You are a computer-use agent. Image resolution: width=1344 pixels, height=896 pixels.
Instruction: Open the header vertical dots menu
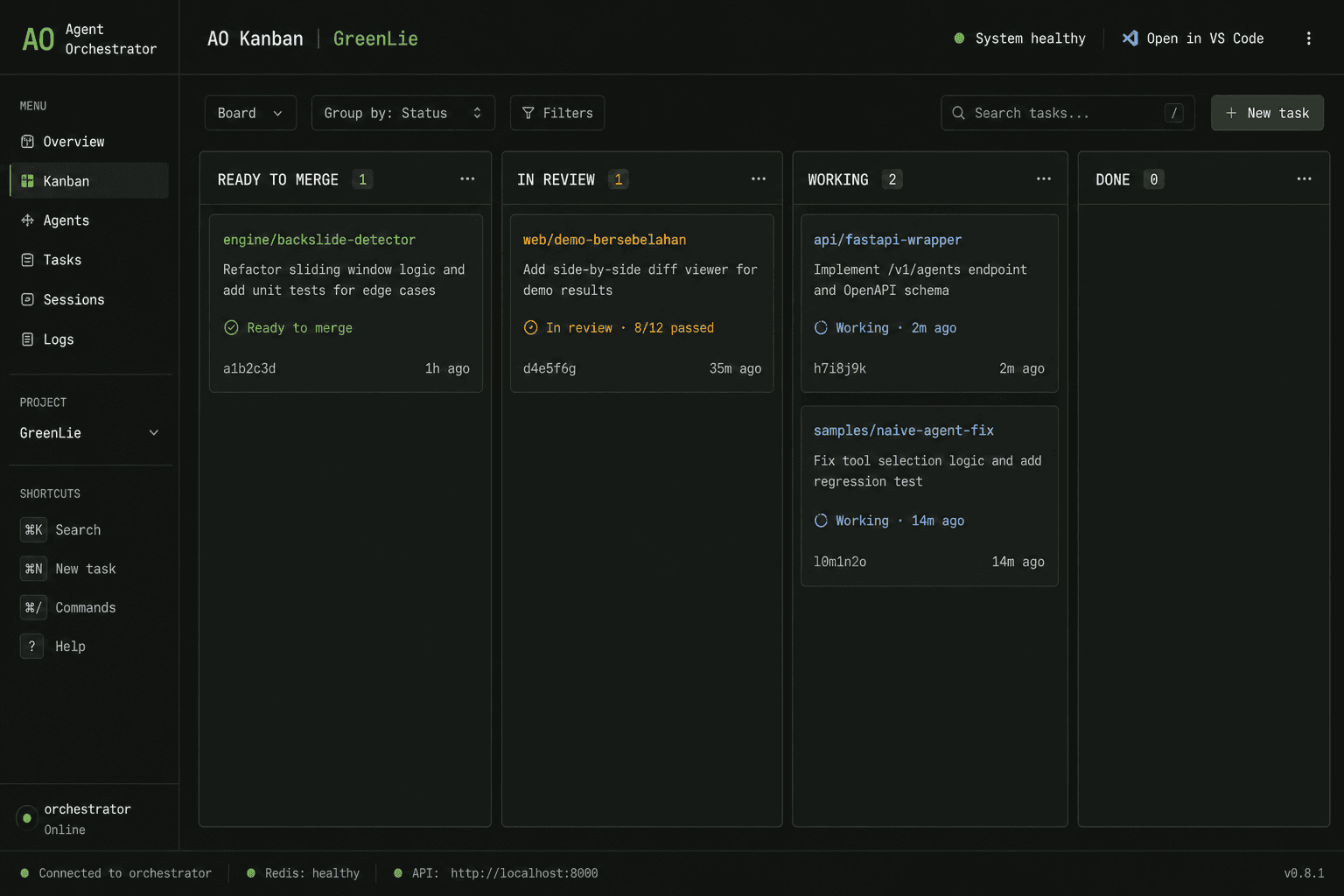(x=1309, y=38)
